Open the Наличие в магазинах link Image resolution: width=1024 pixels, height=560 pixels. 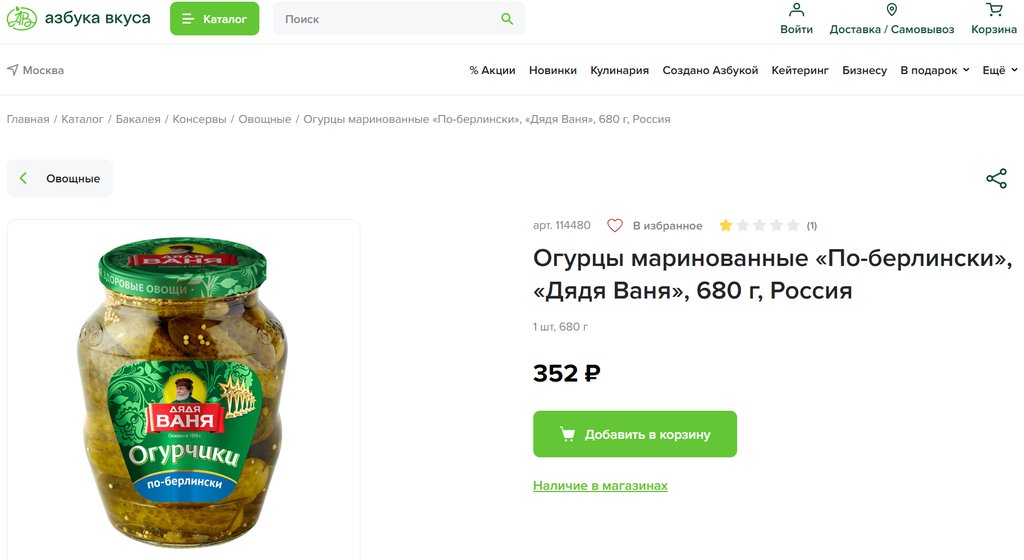click(600, 486)
